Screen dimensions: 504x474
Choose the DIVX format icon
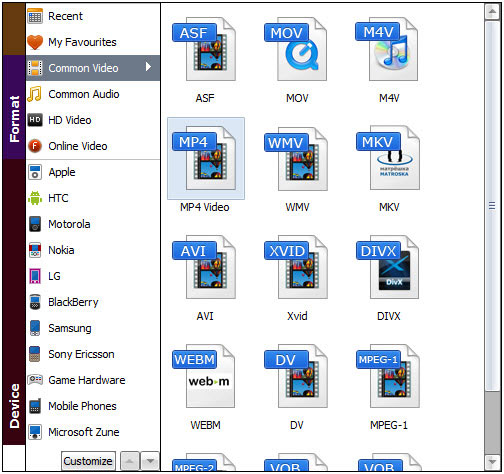[x=388, y=267]
